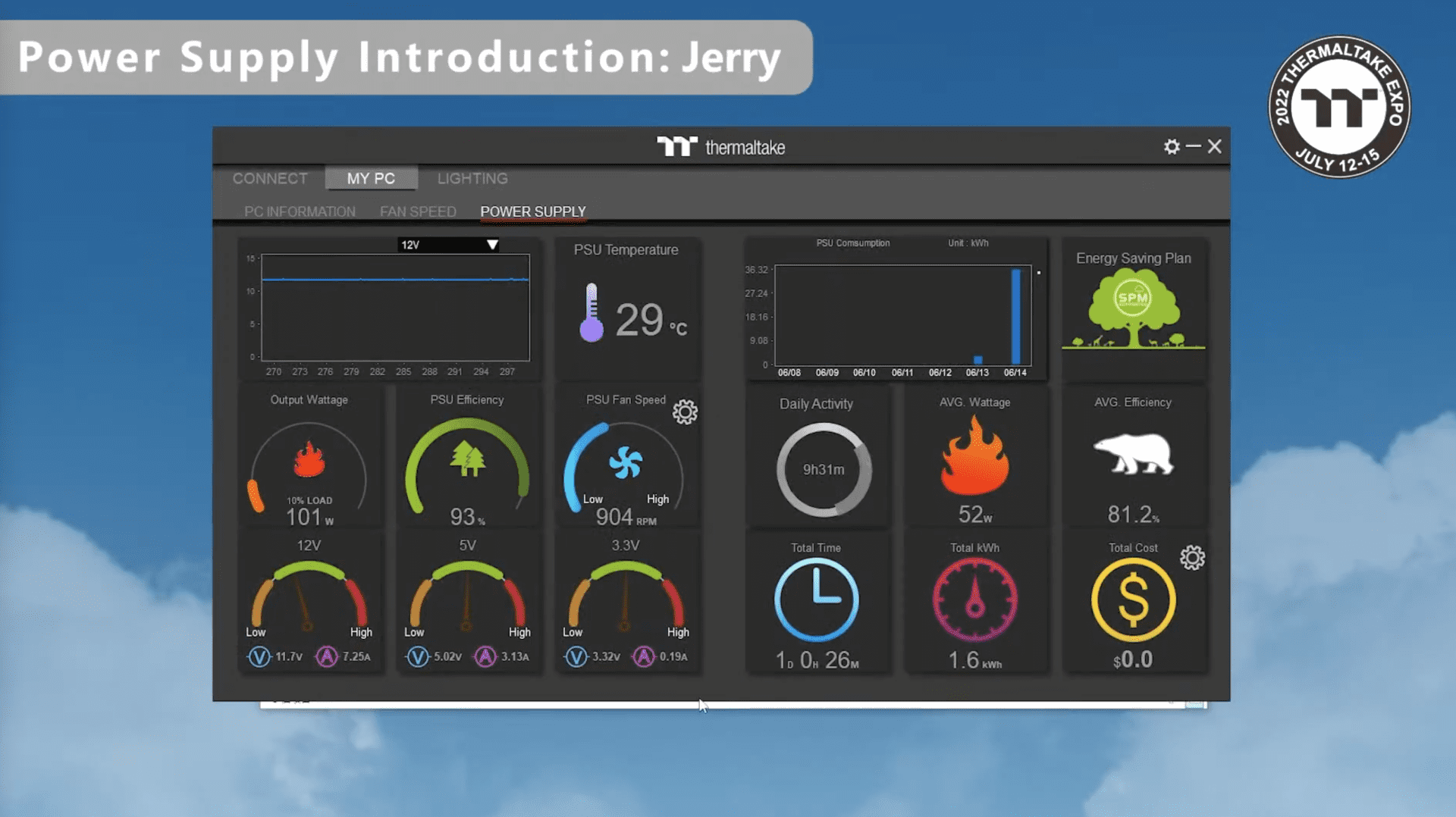The height and width of the screenshot is (817, 1456).
Task: Click the 1.6 kWh total value
Action: tap(975, 660)
